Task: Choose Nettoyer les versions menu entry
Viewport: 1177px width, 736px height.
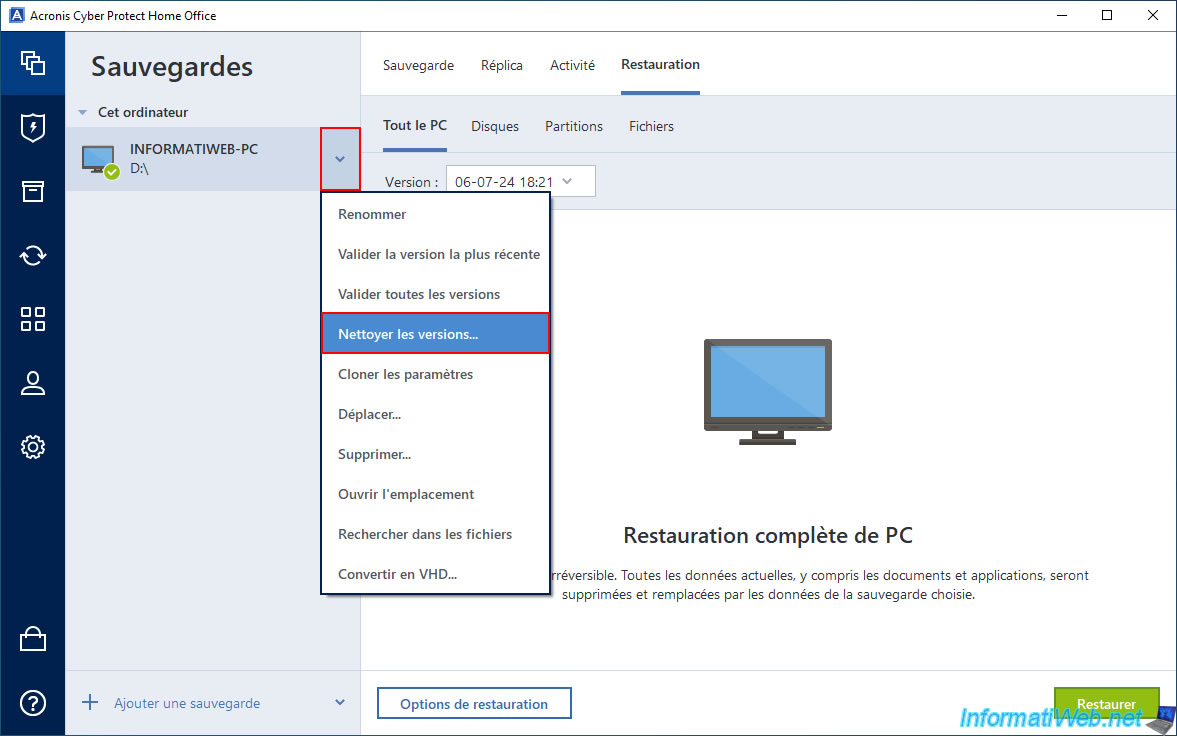Action: [435, 334]
